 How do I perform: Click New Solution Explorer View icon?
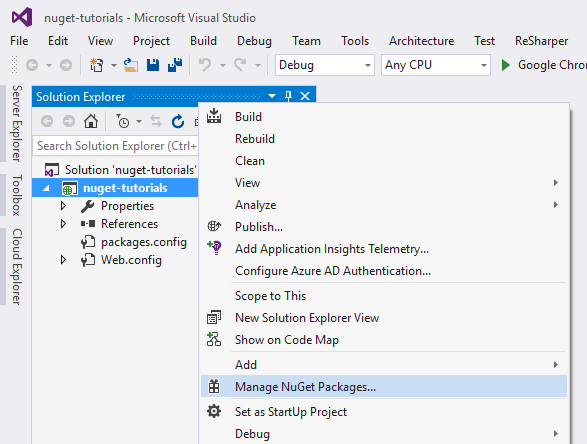[214, 317]
